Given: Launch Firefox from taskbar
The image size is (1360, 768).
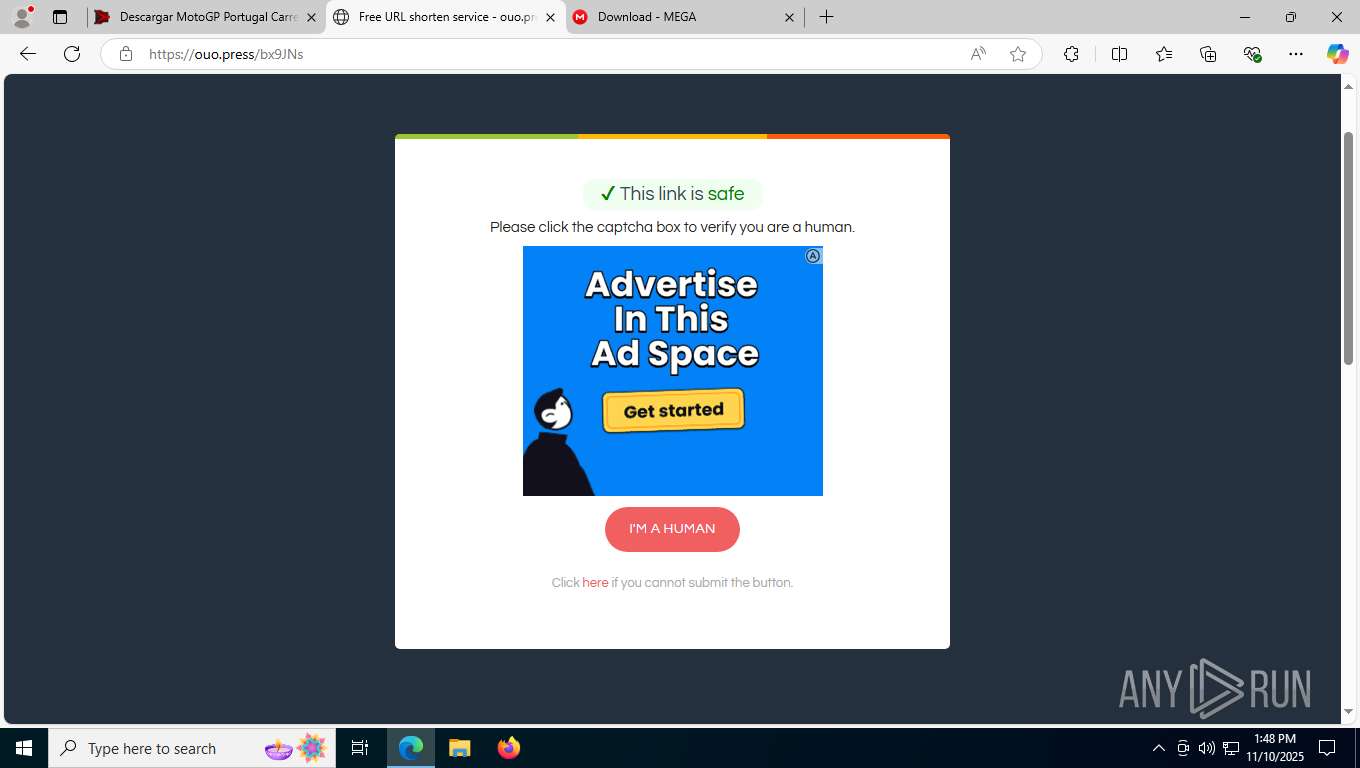Looking at the screenshot, I should coord(508,748).
